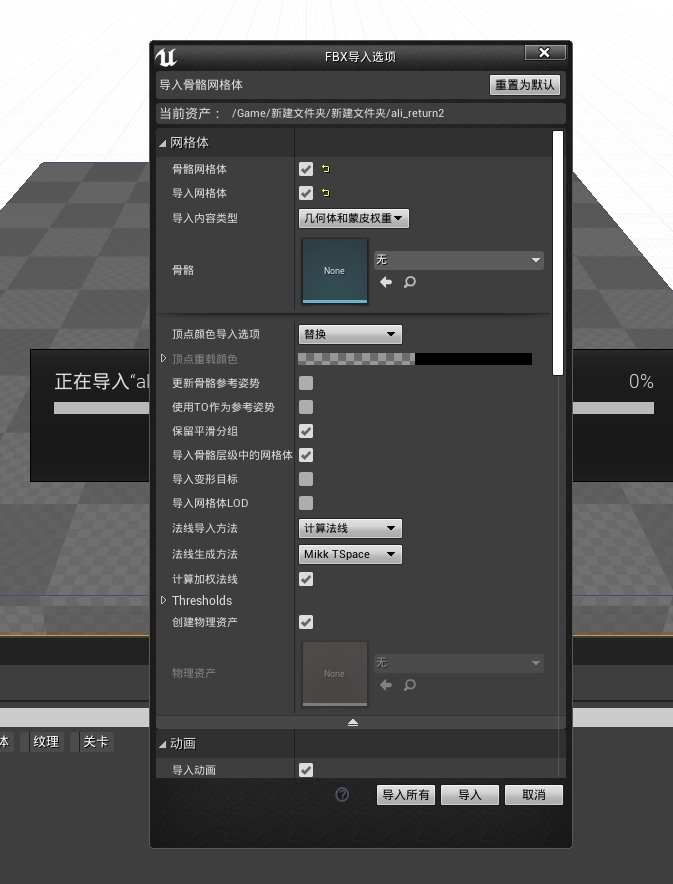The height and width of the screenshot is (884, 673).
Task: Enable 更新骨骼参考姿势 checkbox
Action: coord(306,383)
